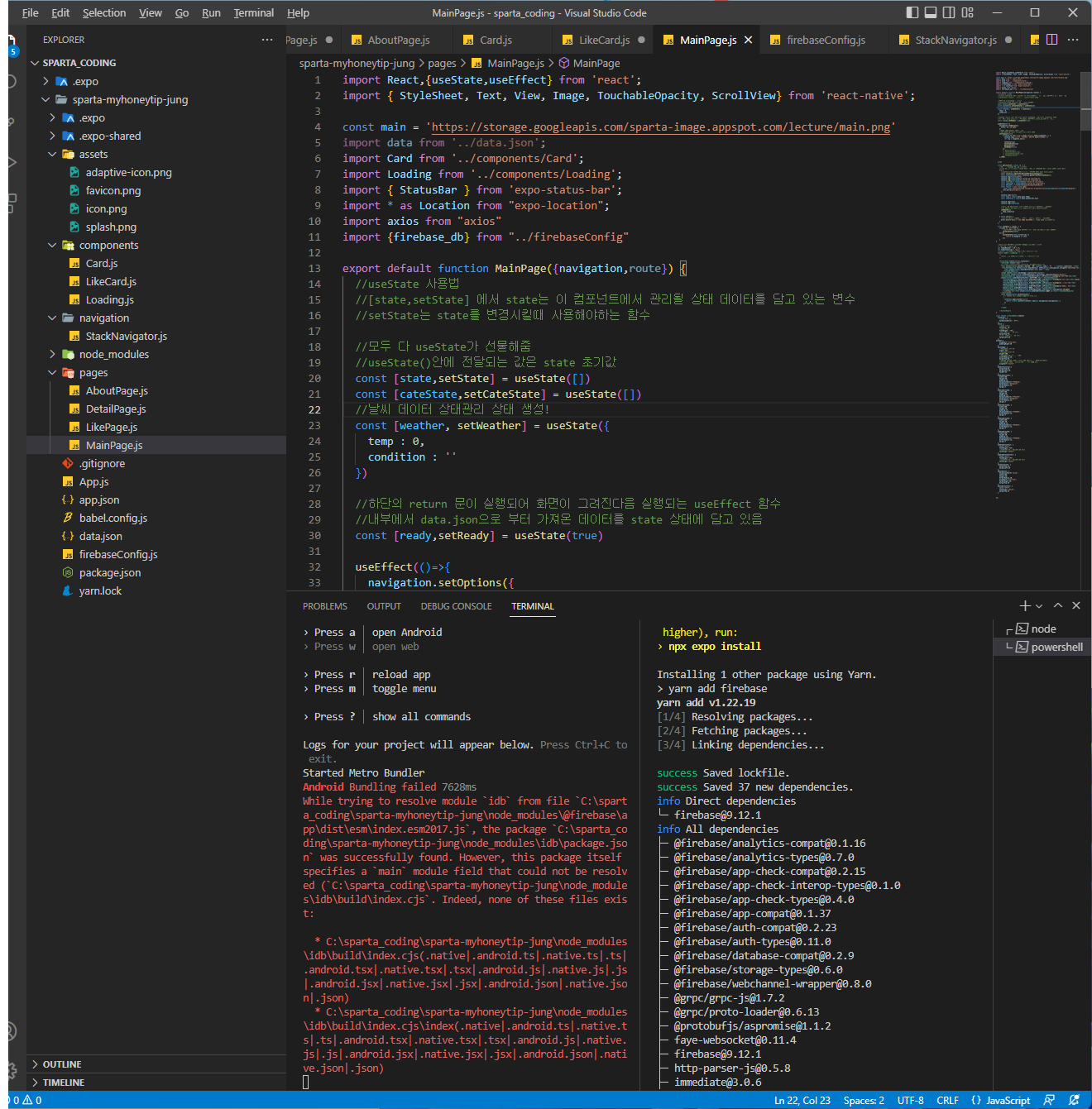Open notifications bell in status bar
This screenshot has width=1092, height=1109.
point(1074,1101)
